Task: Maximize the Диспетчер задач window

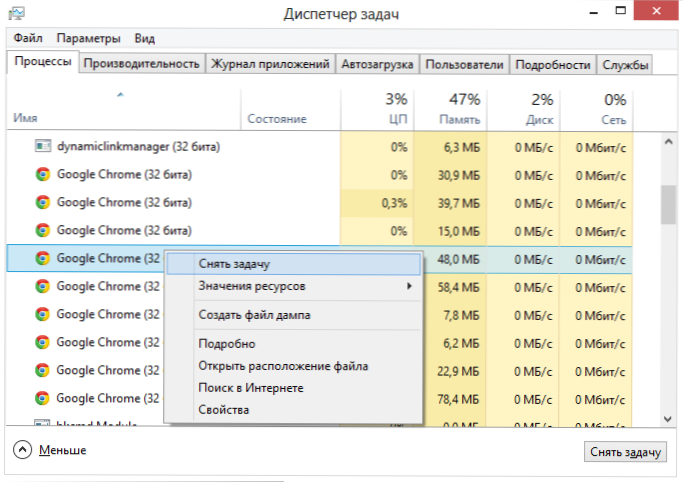Action: pyautogui.click(x=620, y=10)
